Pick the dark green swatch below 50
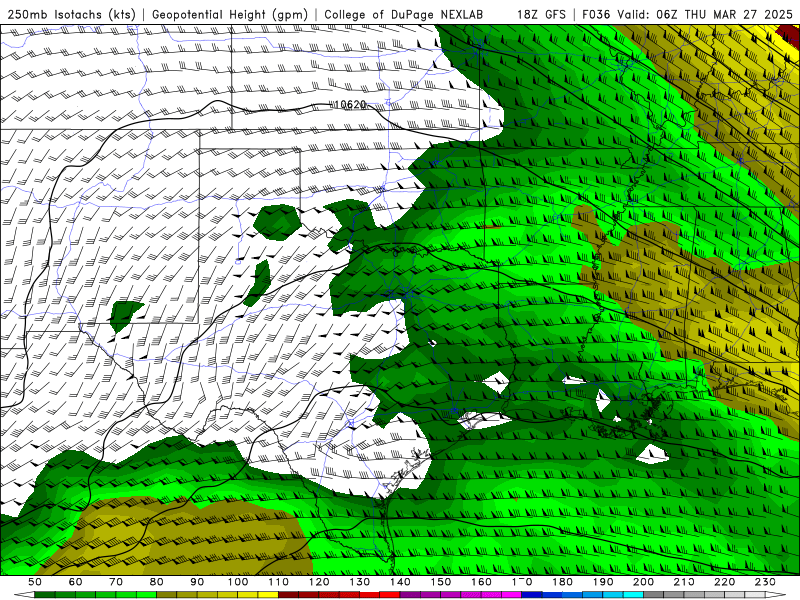Screen dimensions: 800x600 tap(44, 595)
